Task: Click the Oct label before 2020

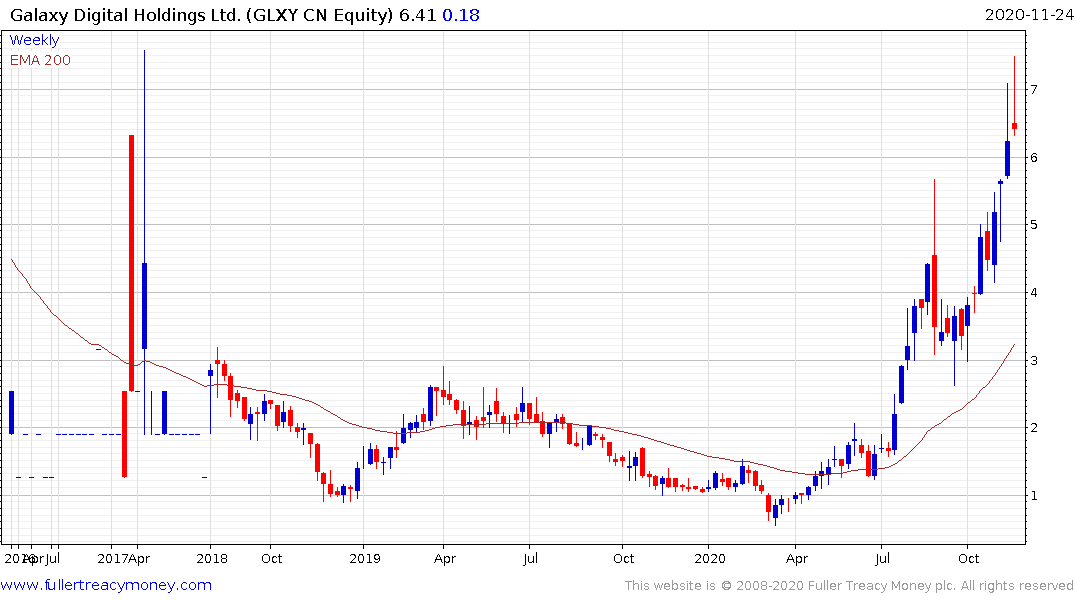Action: point(623,558)
